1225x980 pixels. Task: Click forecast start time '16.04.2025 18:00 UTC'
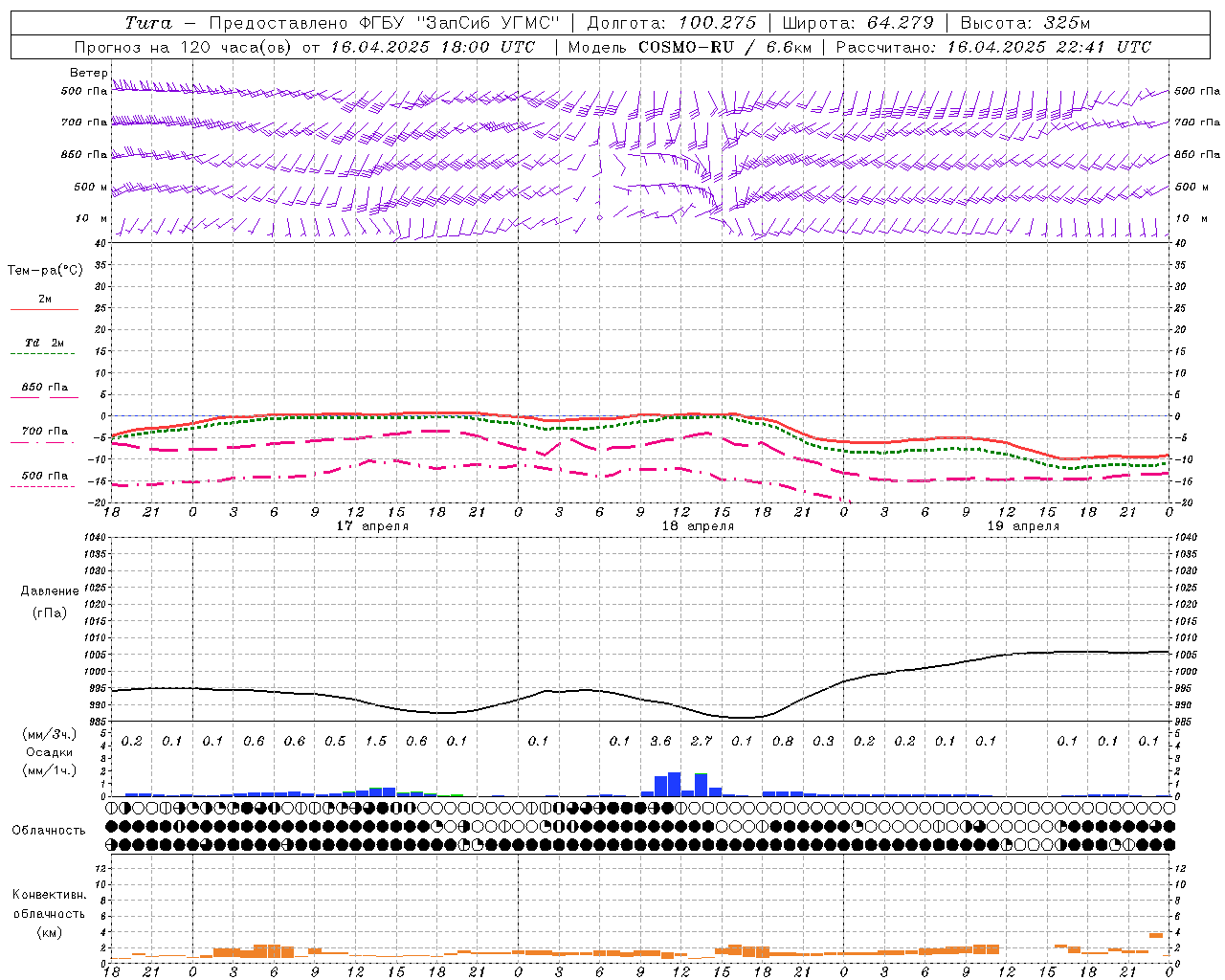pos(433,47)
